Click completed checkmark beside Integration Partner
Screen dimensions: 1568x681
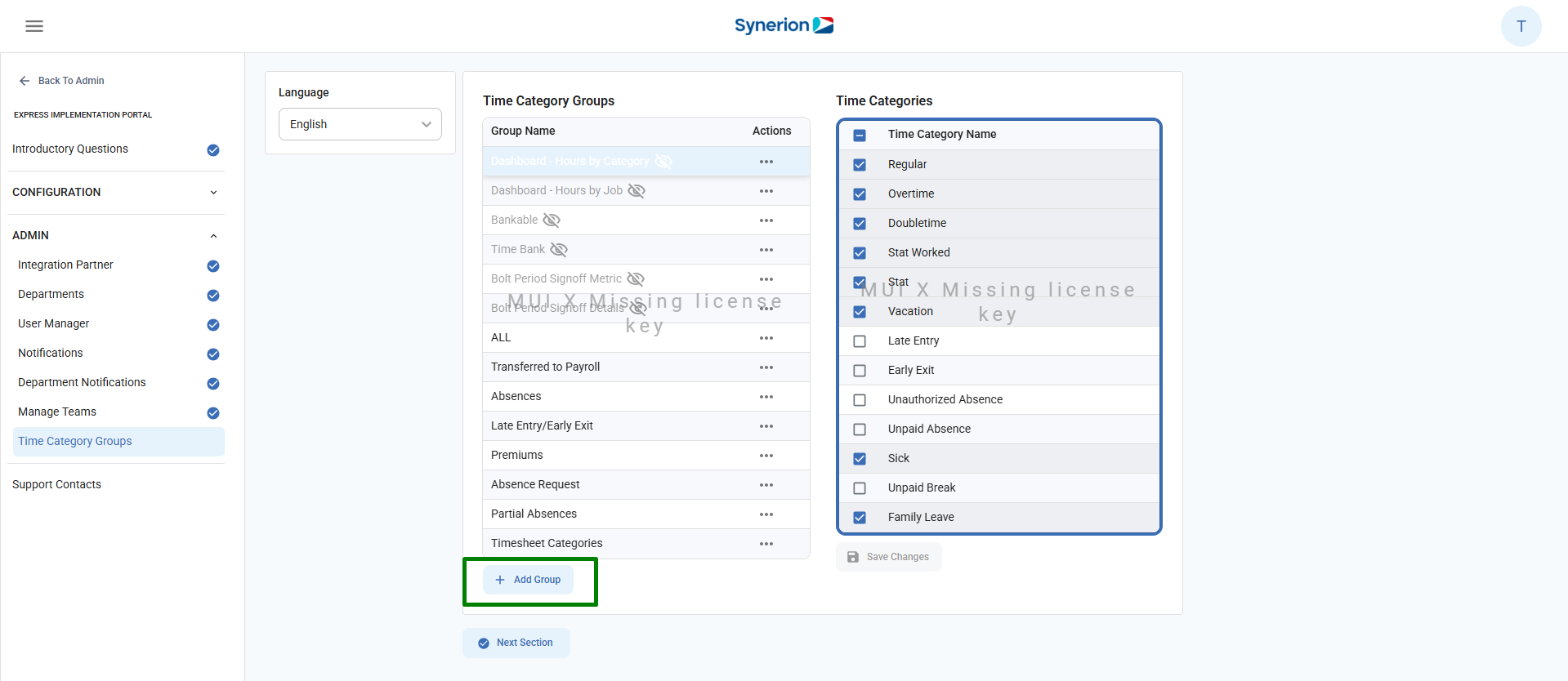pos(213,266)
